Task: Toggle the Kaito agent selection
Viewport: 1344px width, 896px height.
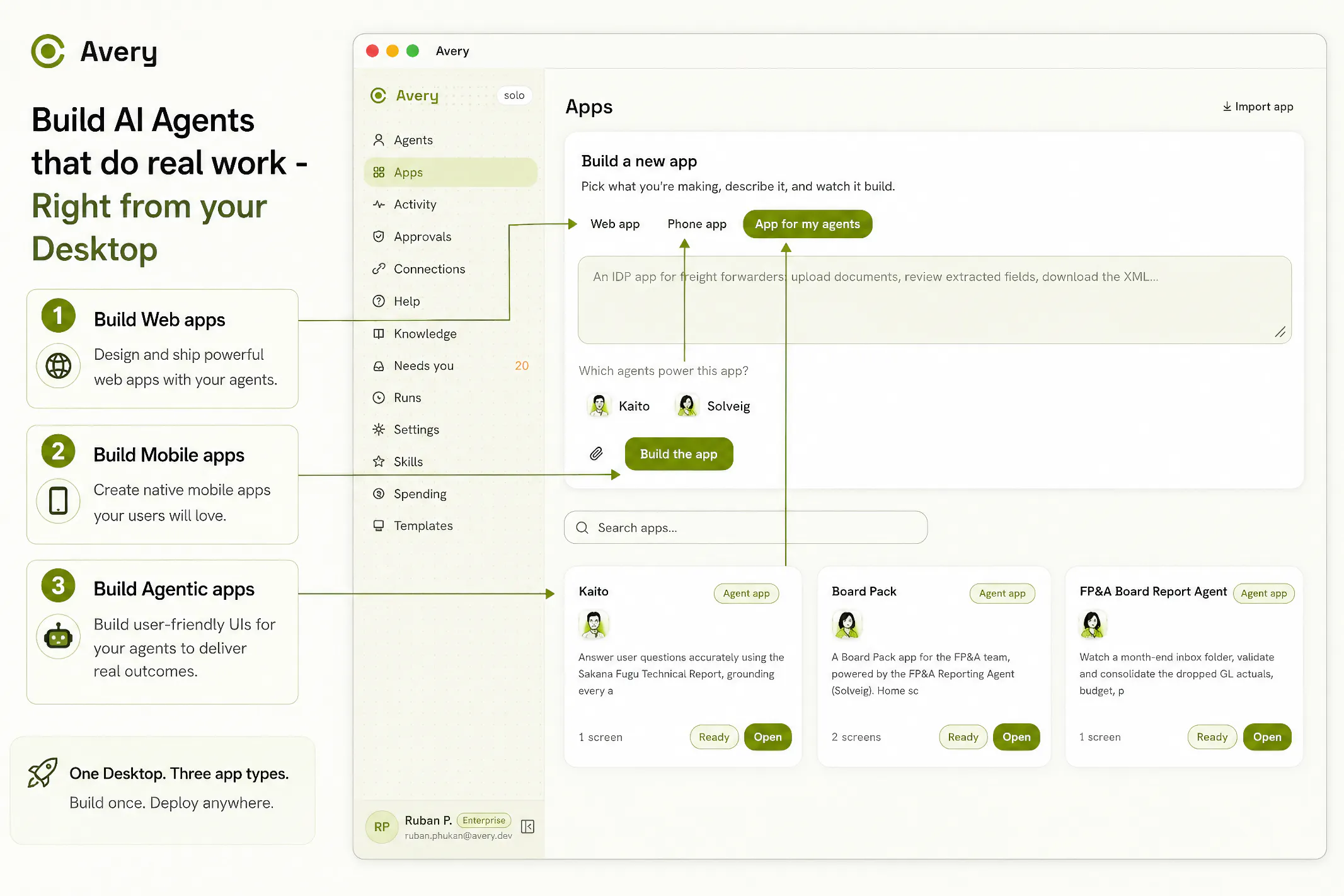Action: (618, 406)
